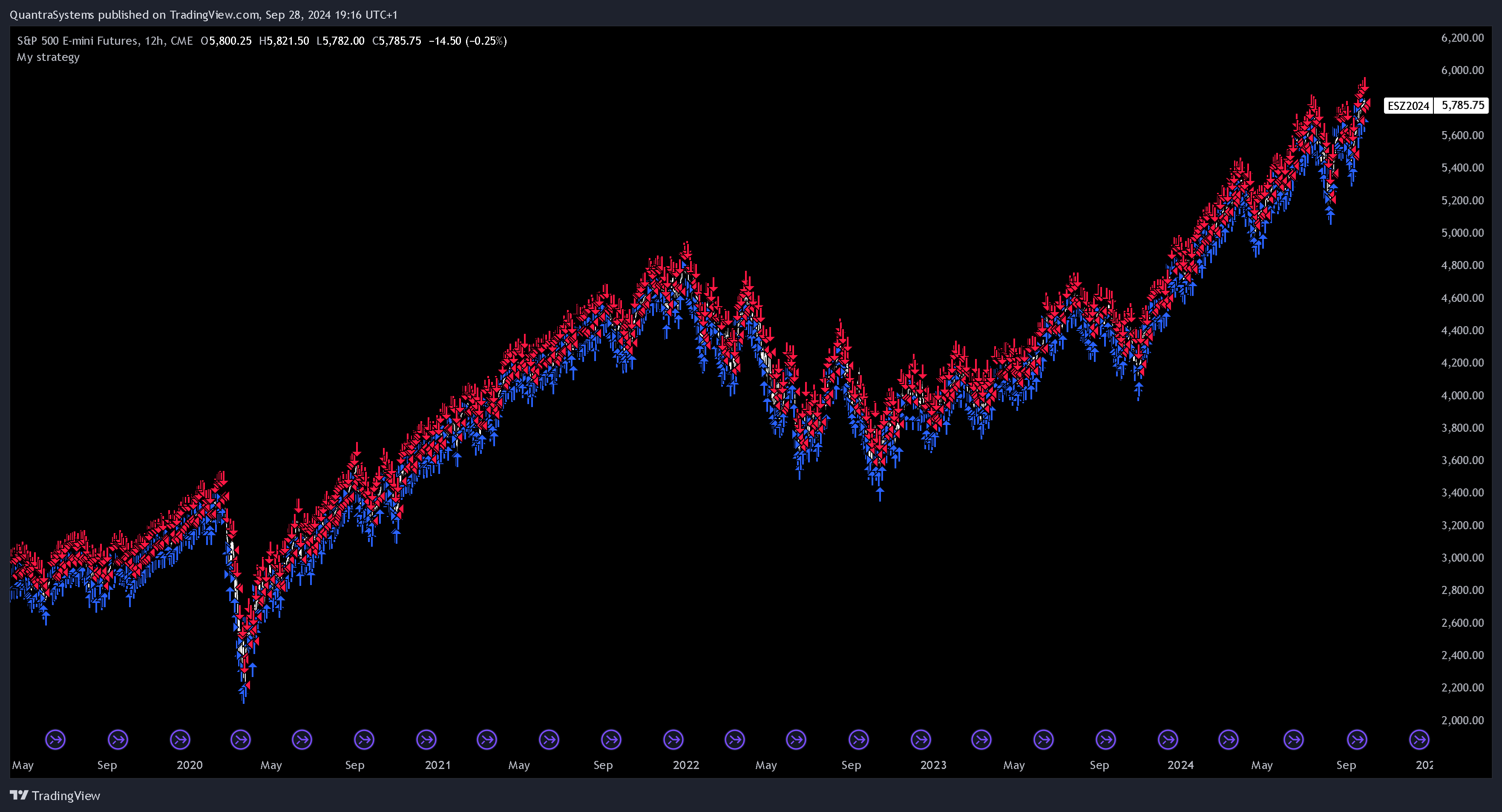Click the rollover marker just before the 2023 label
The width and height of the screenshot is (1502, 812).
[x=921, y=740]
